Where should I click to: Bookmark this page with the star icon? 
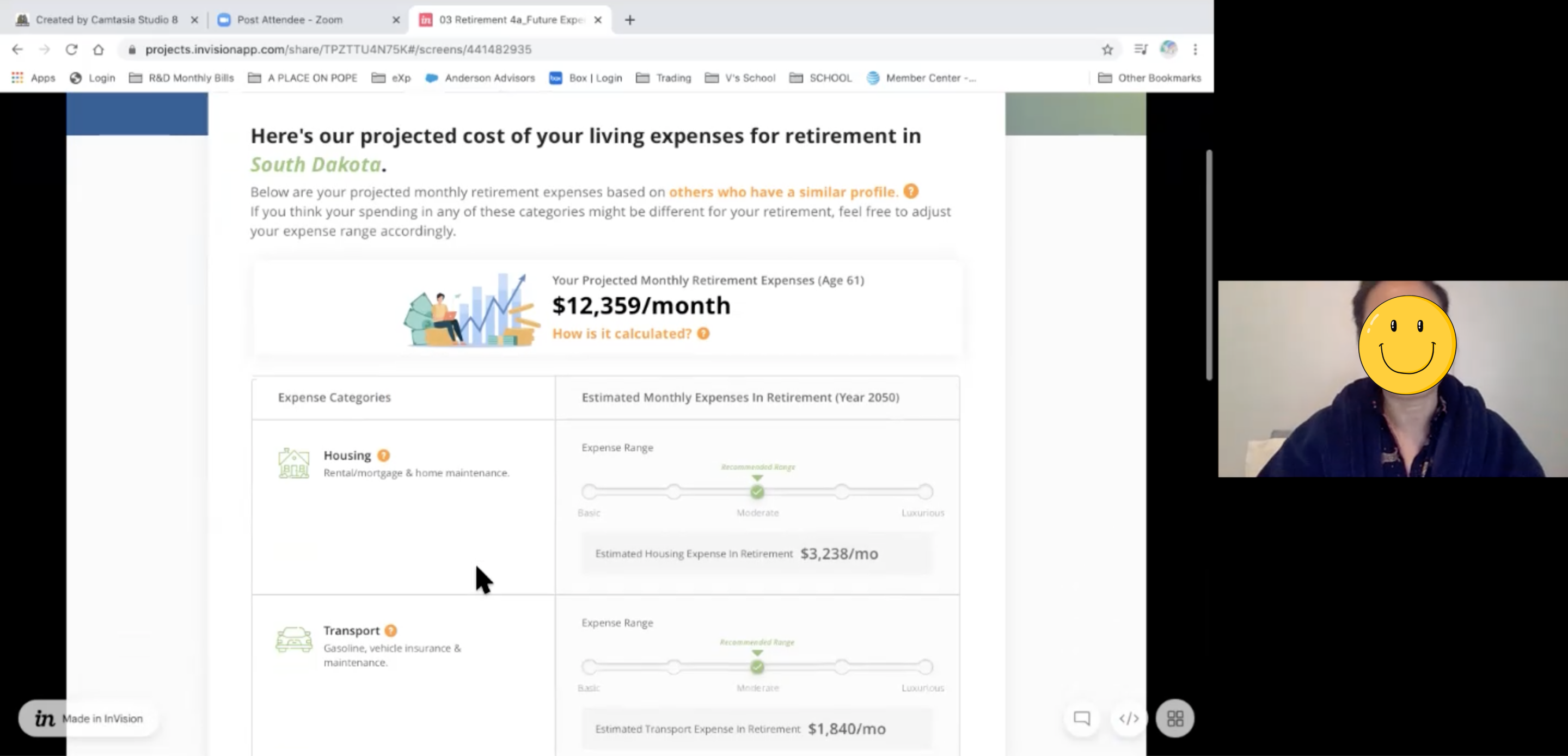(x=1107, y=50)
